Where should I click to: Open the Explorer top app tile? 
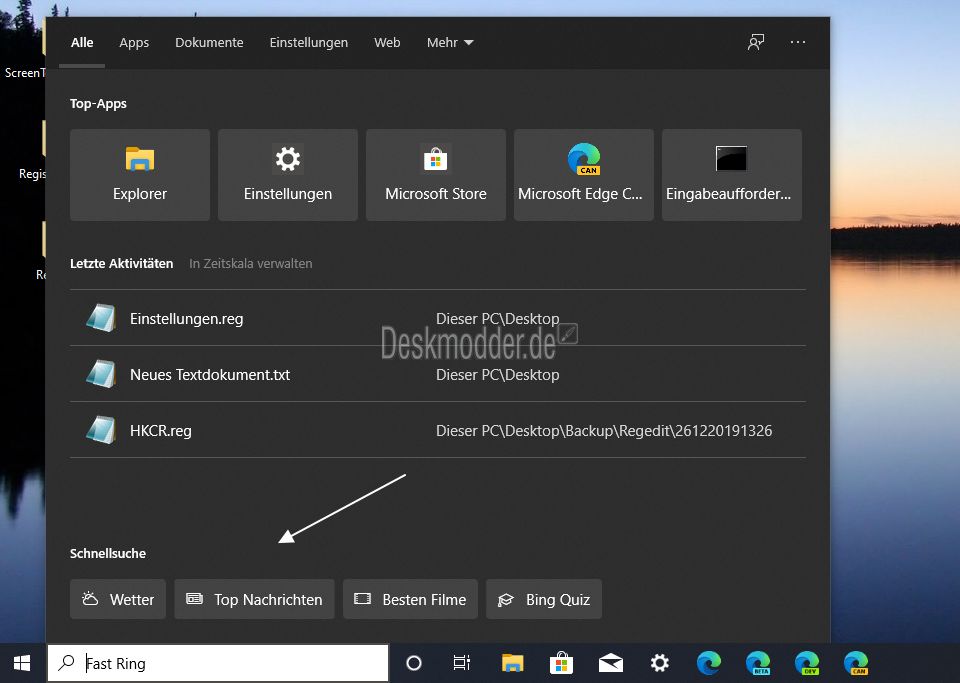tap(140, 174)
